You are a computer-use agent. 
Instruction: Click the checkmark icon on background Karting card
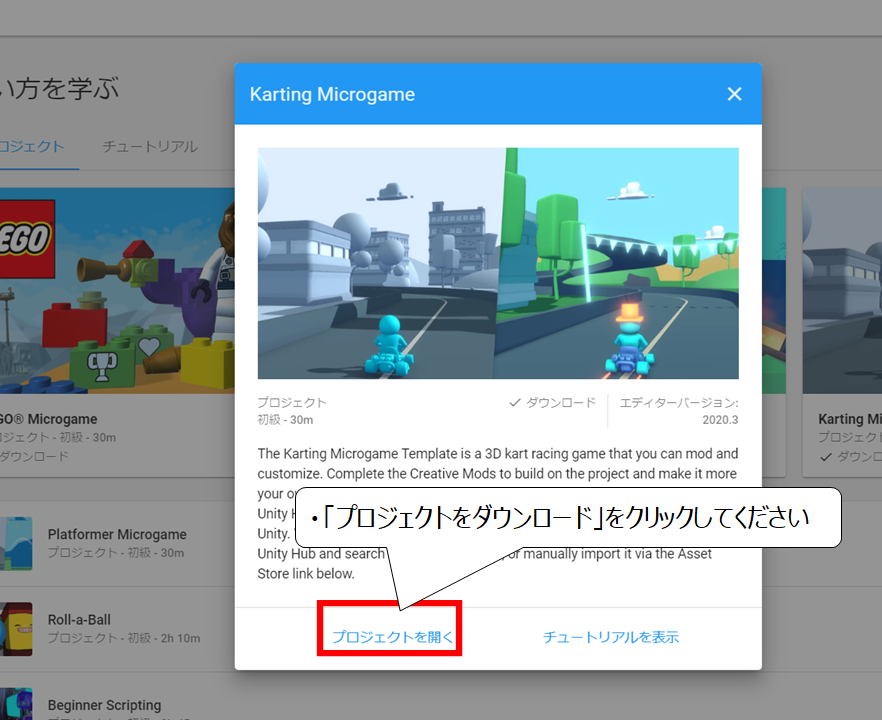click(x=825, y=457)
